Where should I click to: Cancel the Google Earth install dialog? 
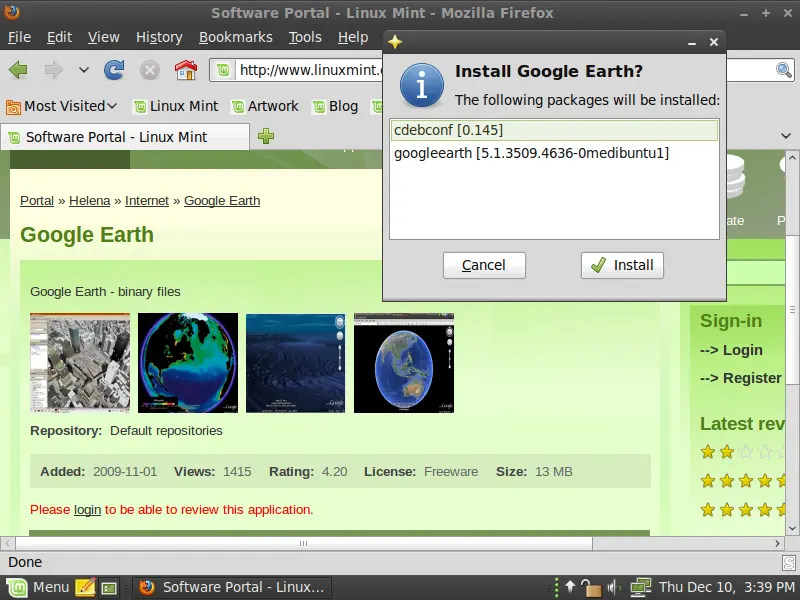point(484,265)
